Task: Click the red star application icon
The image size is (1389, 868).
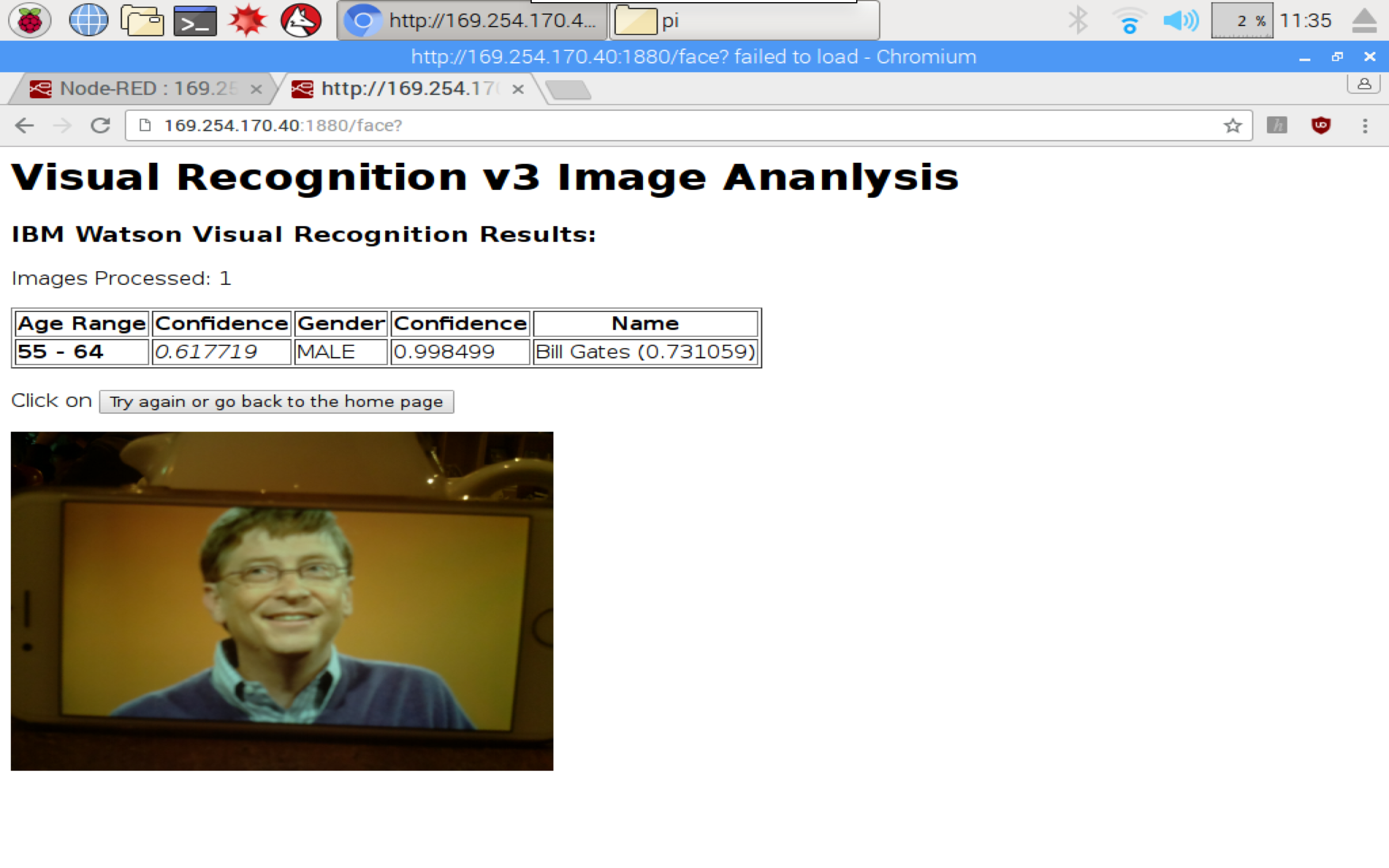Action: (248, 19)
